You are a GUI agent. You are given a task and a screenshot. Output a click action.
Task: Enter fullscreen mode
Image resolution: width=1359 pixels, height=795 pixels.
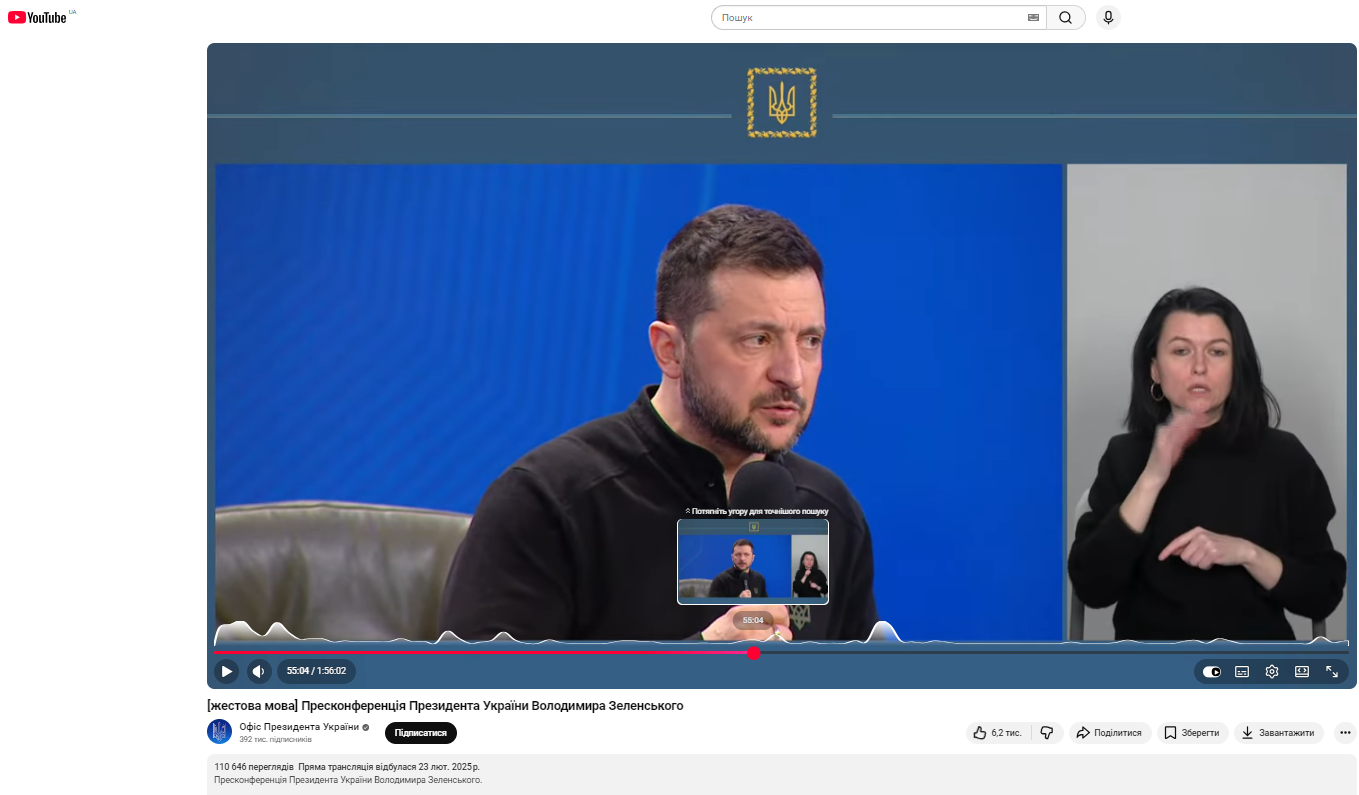pyautogui.click(x=1331, y=671)
